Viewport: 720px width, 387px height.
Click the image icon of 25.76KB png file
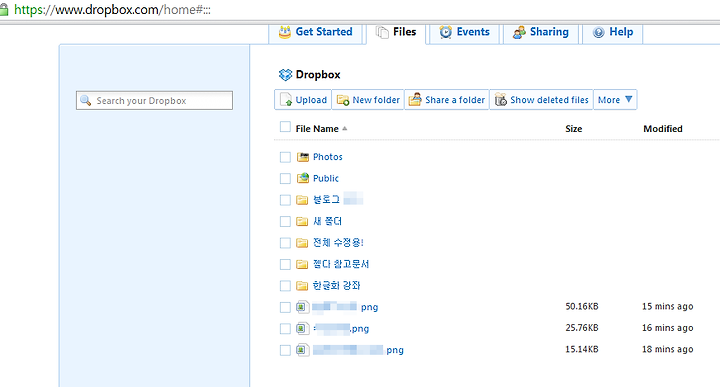pos(302,328)
